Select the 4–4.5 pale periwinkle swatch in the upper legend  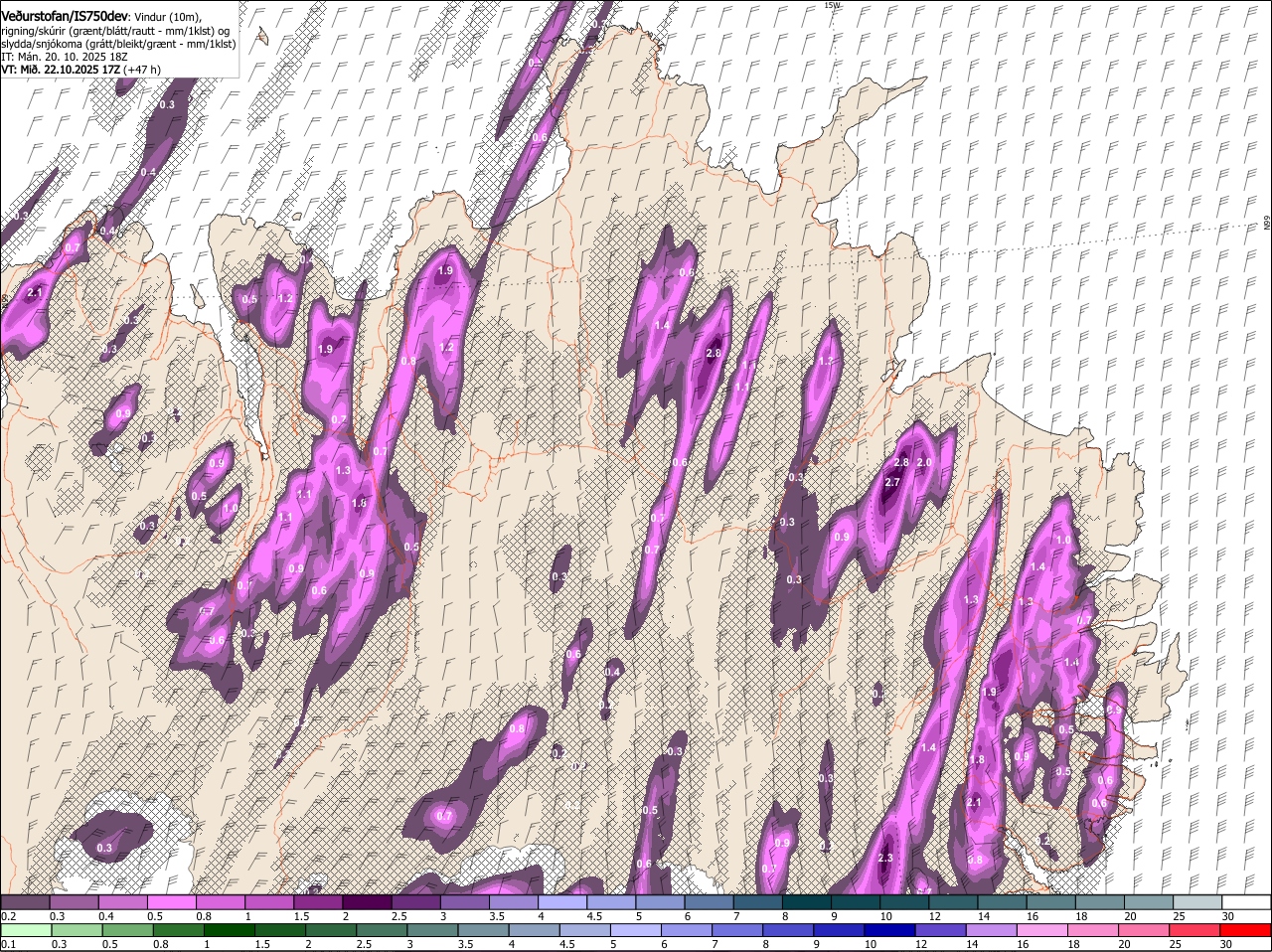(562, 901)
